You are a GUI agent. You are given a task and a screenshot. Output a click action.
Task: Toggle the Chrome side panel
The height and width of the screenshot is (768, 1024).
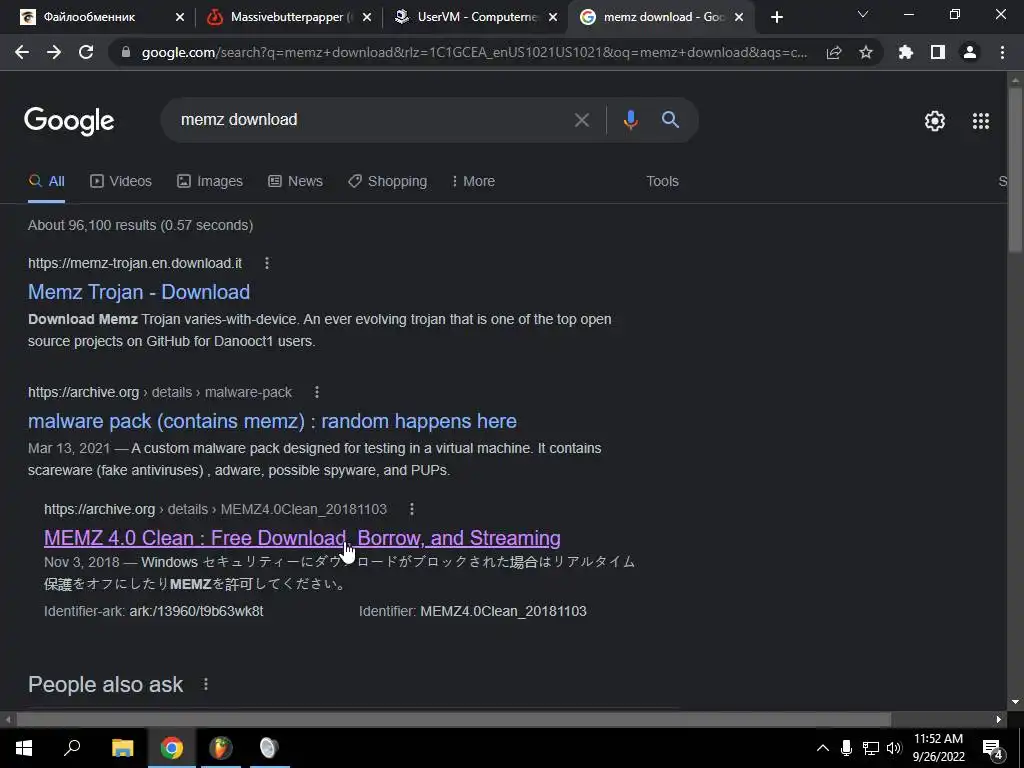tap(938, 53)
